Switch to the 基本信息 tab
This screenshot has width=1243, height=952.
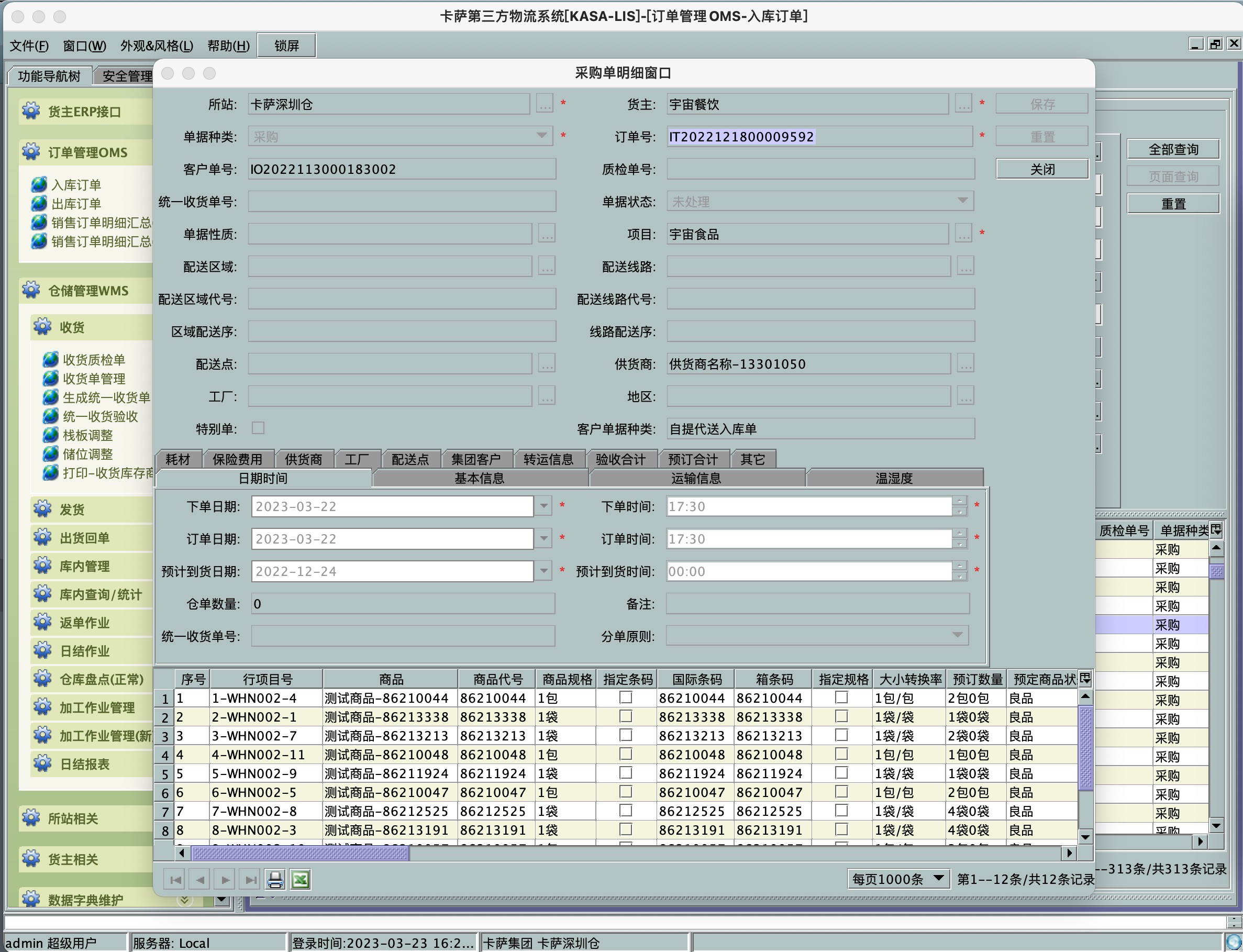(x=479, y=478)
